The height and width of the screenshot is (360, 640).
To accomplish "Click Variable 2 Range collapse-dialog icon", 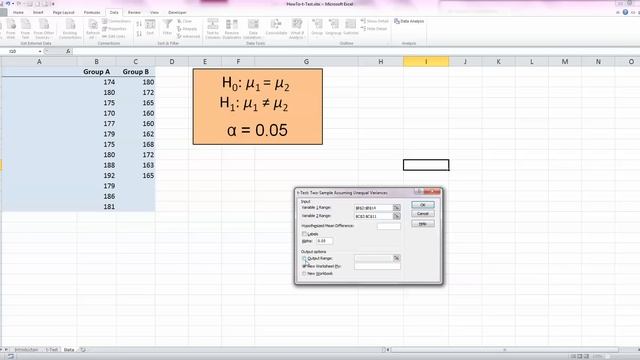I will (x=396, y=216).
